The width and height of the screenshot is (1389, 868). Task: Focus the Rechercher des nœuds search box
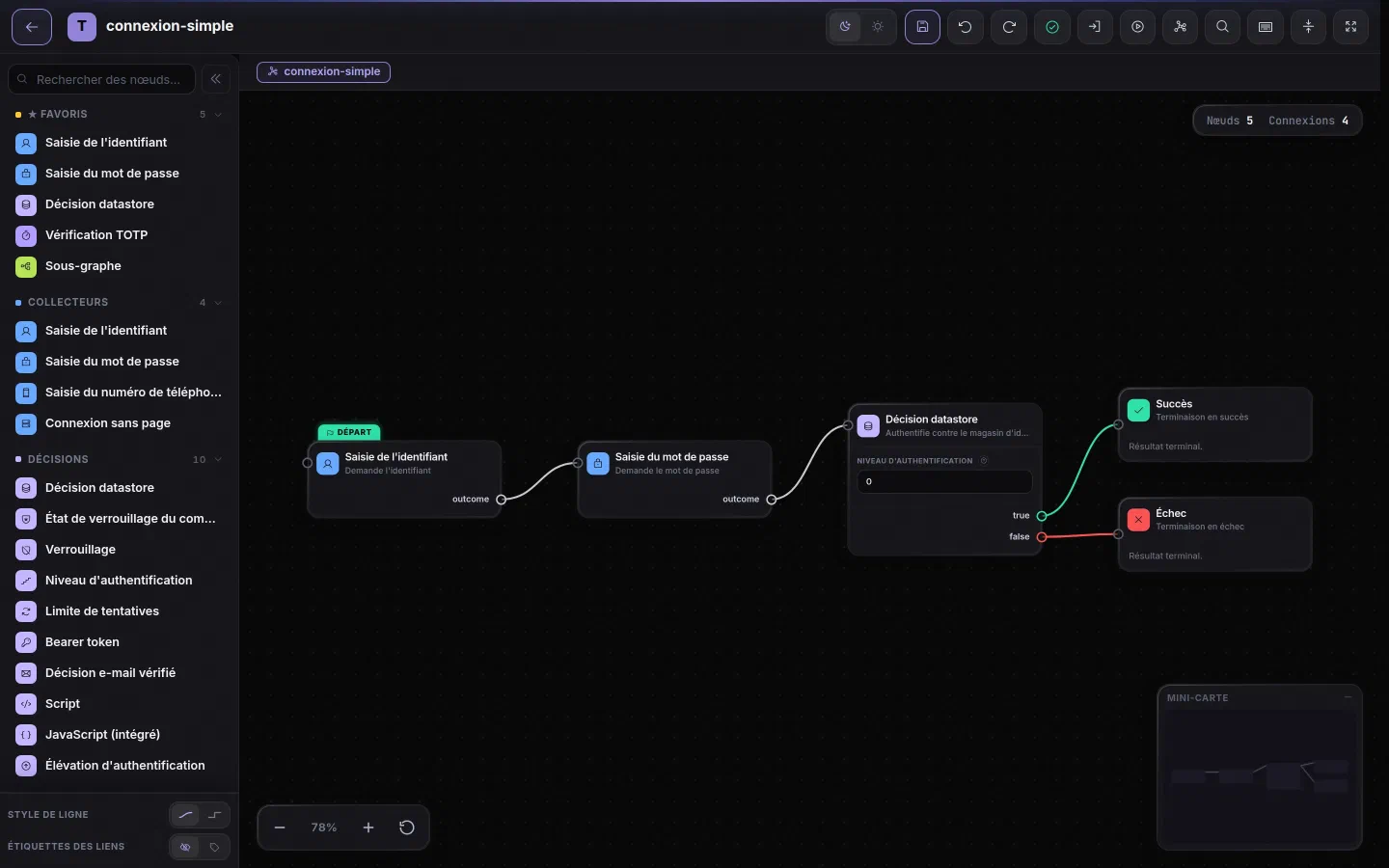click(x=102, y=79)
